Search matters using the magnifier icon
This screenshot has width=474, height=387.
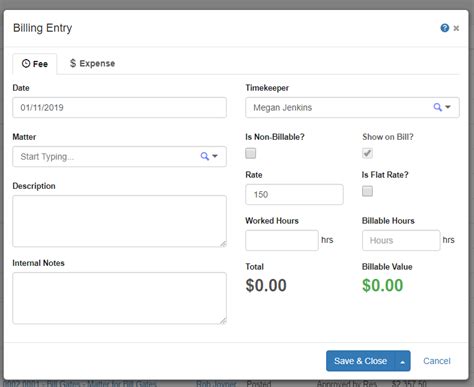coord(204,156)
